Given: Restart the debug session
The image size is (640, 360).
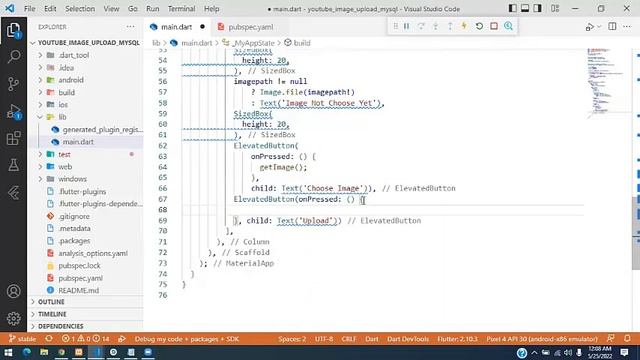Looking at the screenshot, I should click(x=479, y=26).
